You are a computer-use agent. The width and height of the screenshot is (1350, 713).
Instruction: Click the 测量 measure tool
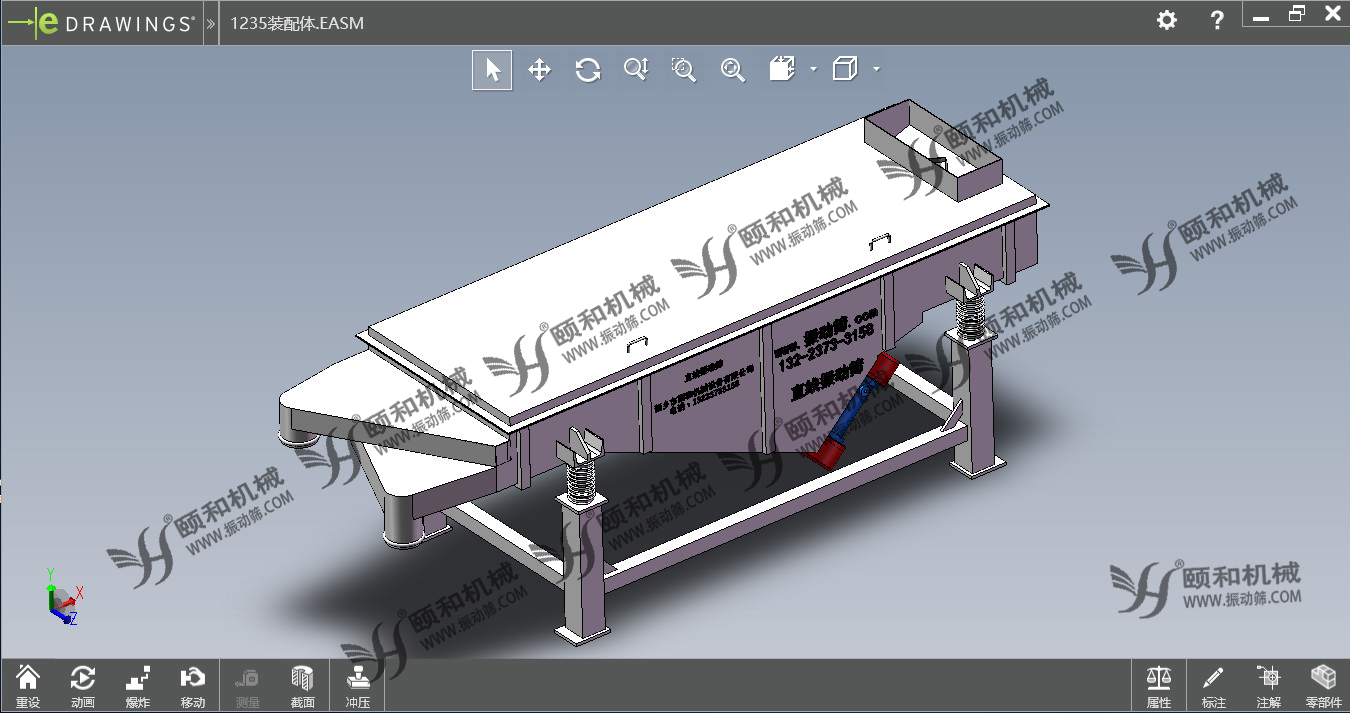(248, 686)
